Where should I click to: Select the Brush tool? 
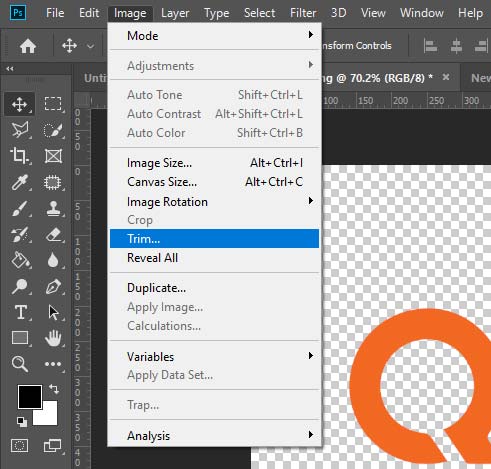coord(19,209)
